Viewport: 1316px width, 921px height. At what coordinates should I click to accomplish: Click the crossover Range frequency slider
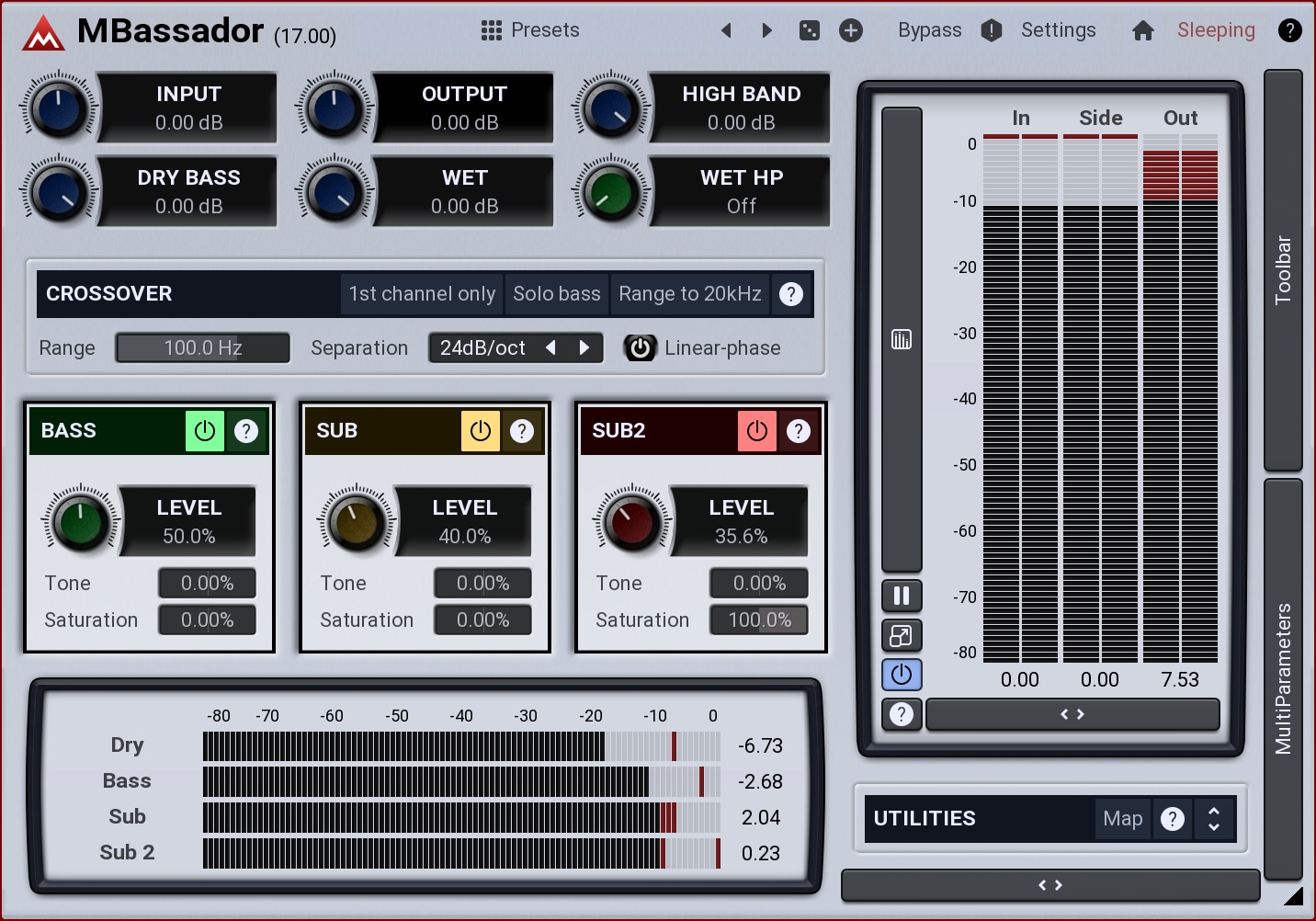coord(202,348)
